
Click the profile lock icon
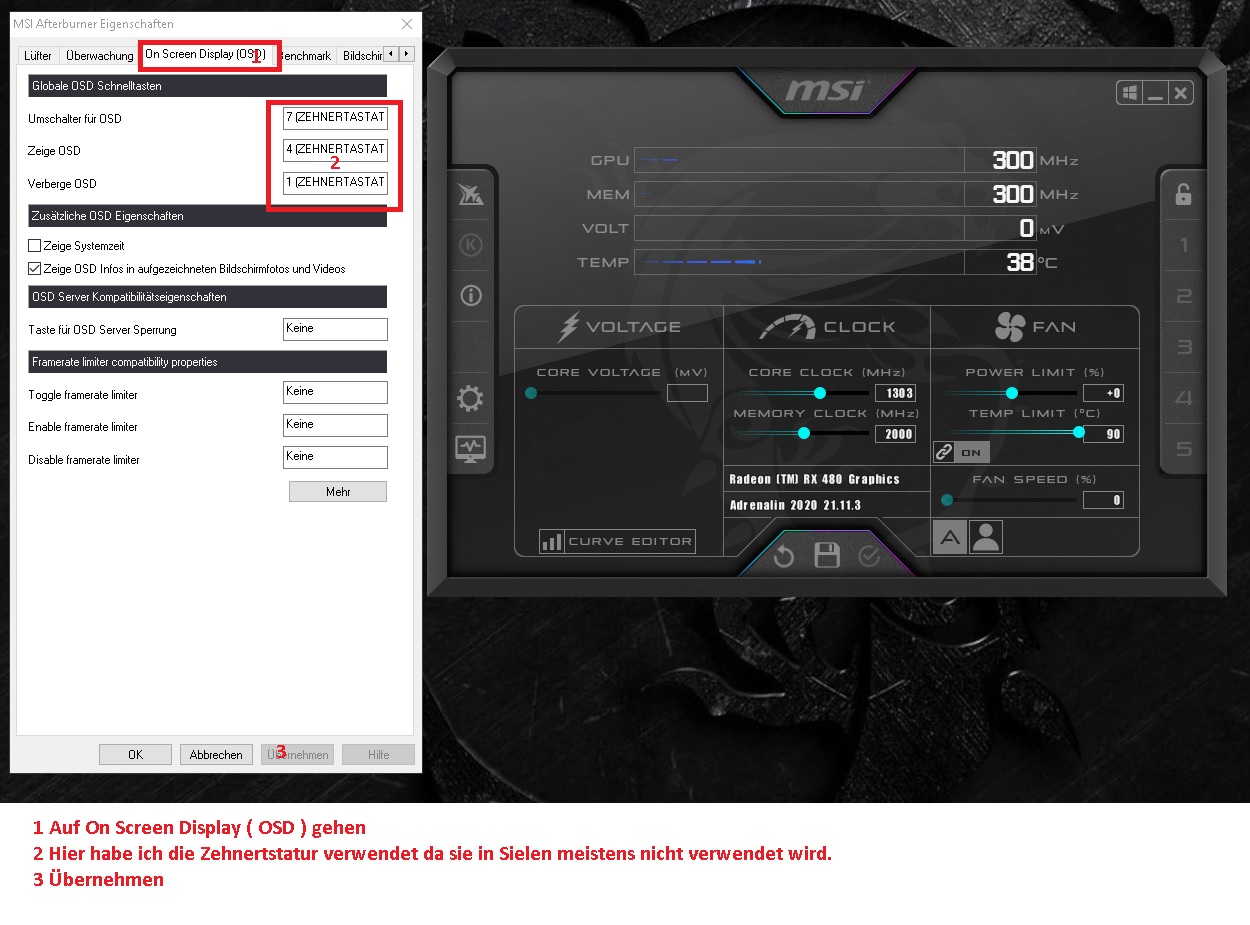(x=1183, y=194)
